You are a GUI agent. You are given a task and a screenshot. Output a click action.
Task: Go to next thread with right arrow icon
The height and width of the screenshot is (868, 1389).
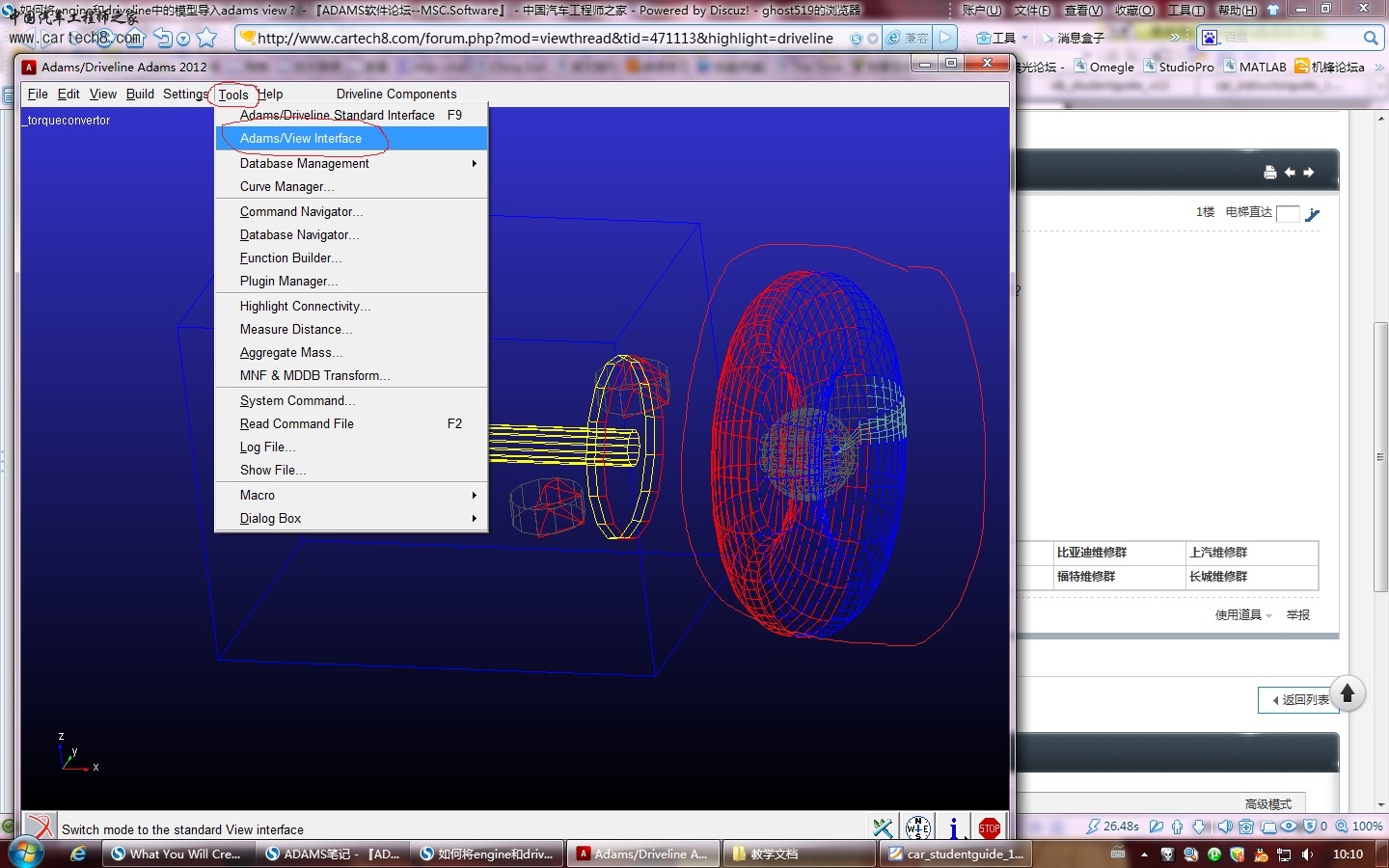pyautogui.click(x=1309, y=173)
